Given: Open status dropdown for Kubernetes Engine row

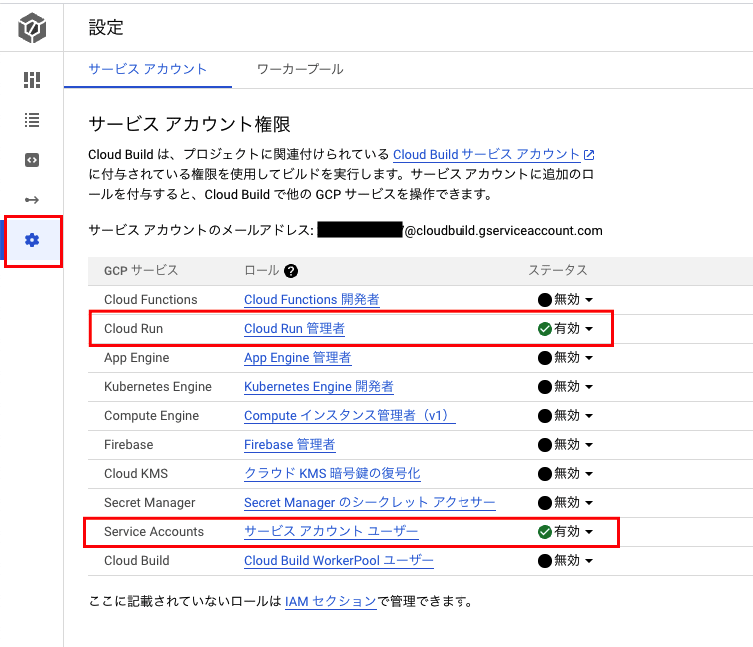Looking at the screenshot, I should pos(565,387).
